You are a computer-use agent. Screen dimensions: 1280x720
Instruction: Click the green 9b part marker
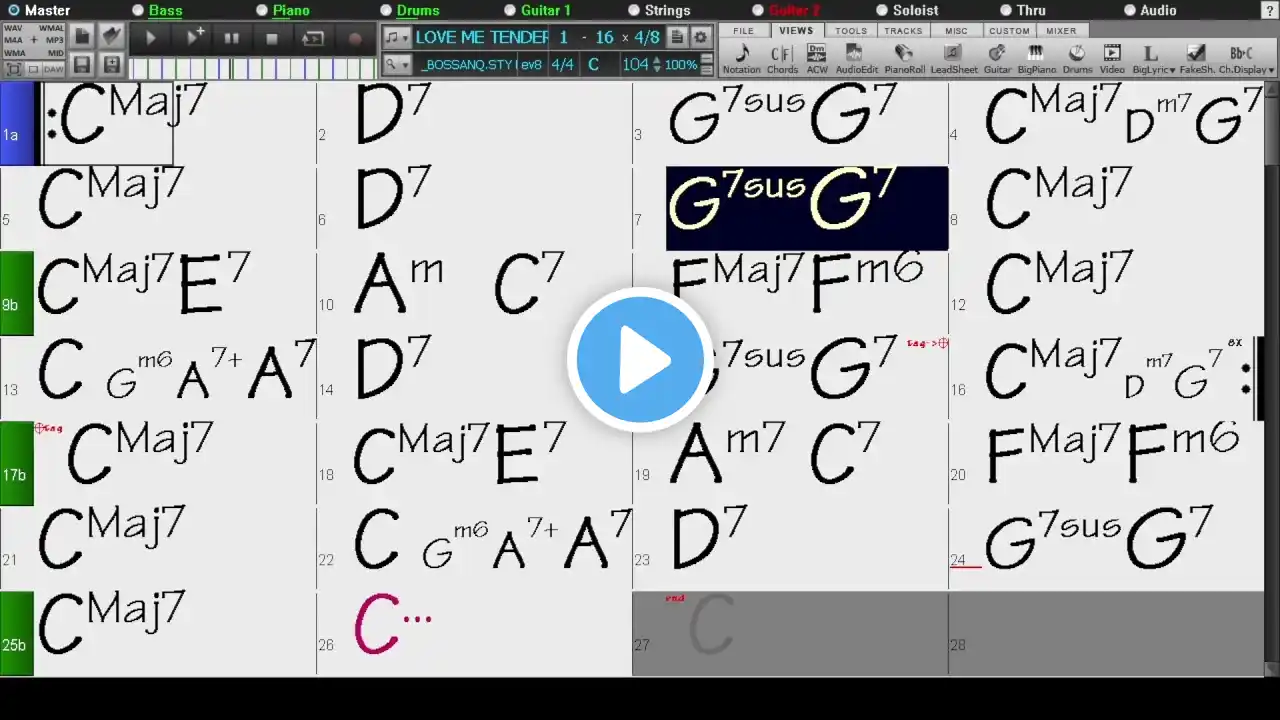point(17,294)
